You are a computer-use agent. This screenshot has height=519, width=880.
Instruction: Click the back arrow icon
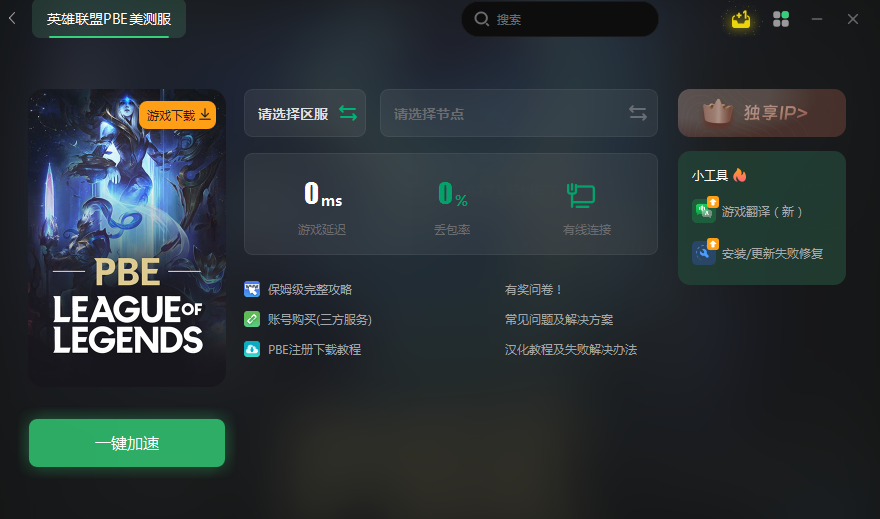click(12, 19)
